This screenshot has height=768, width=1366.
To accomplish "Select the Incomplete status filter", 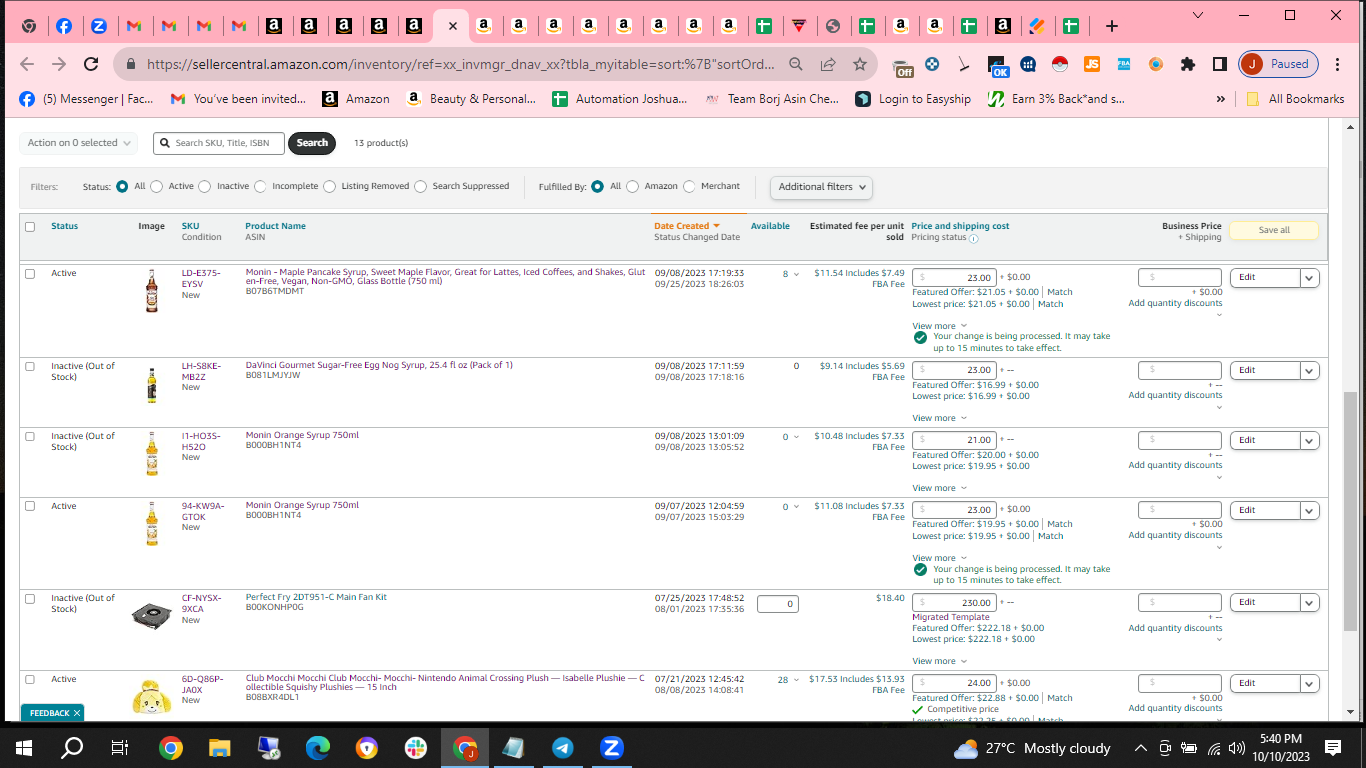I will coord(261,186).
